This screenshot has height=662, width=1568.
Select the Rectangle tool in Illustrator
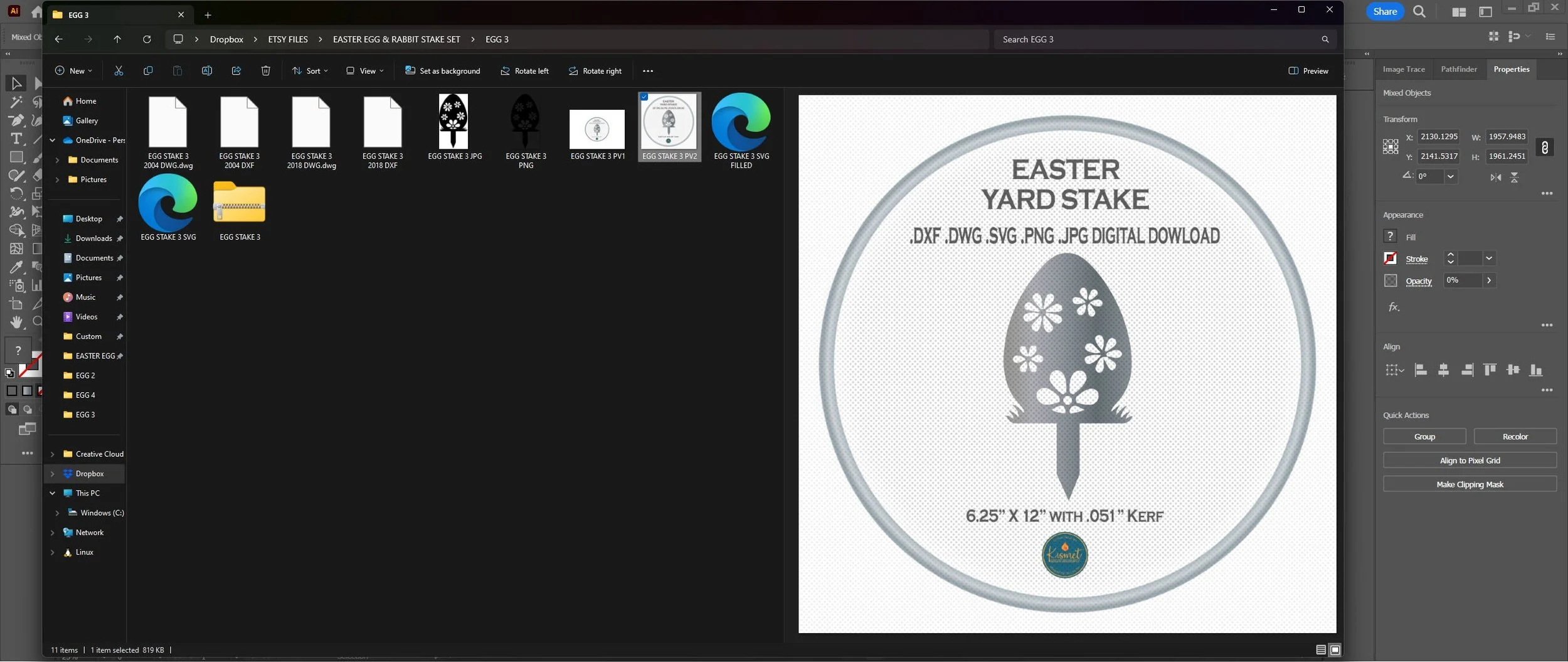click(16, 157)
